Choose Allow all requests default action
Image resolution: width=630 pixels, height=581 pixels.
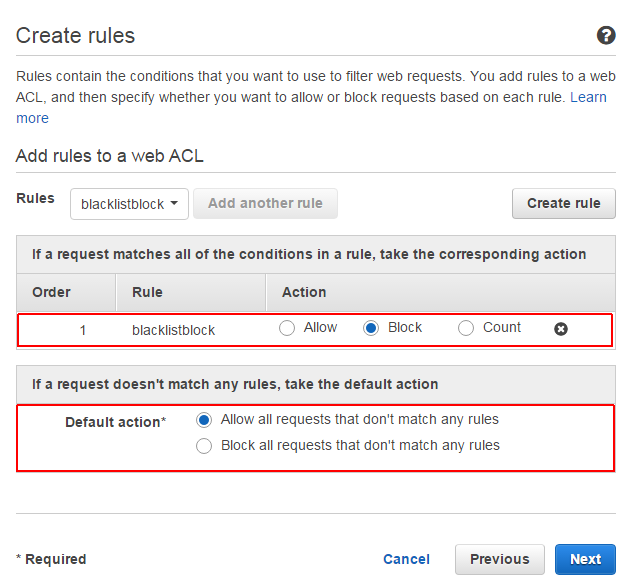(204, 420)
